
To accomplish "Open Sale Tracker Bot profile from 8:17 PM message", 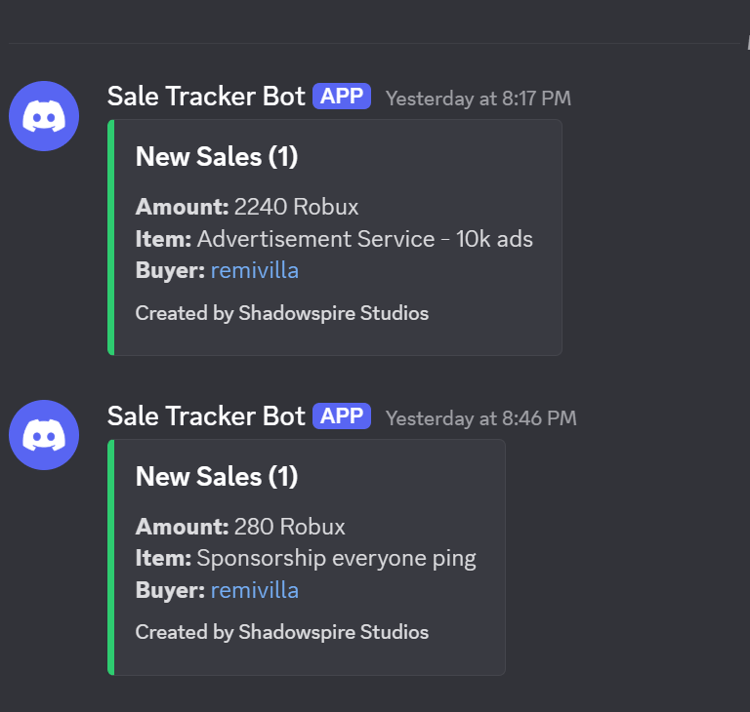I will (206, 97).
